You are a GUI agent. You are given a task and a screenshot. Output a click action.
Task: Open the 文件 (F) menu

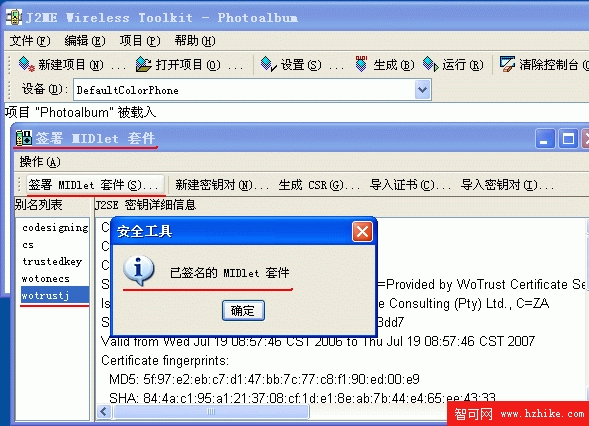click(30, 41)
